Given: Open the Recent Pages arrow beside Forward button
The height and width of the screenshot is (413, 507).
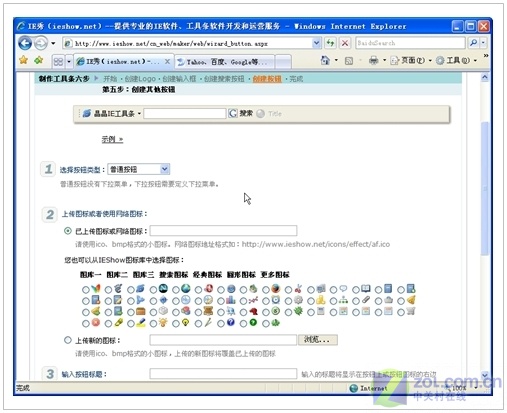Looking at the screenshot, I should click(x=53, y=43).
